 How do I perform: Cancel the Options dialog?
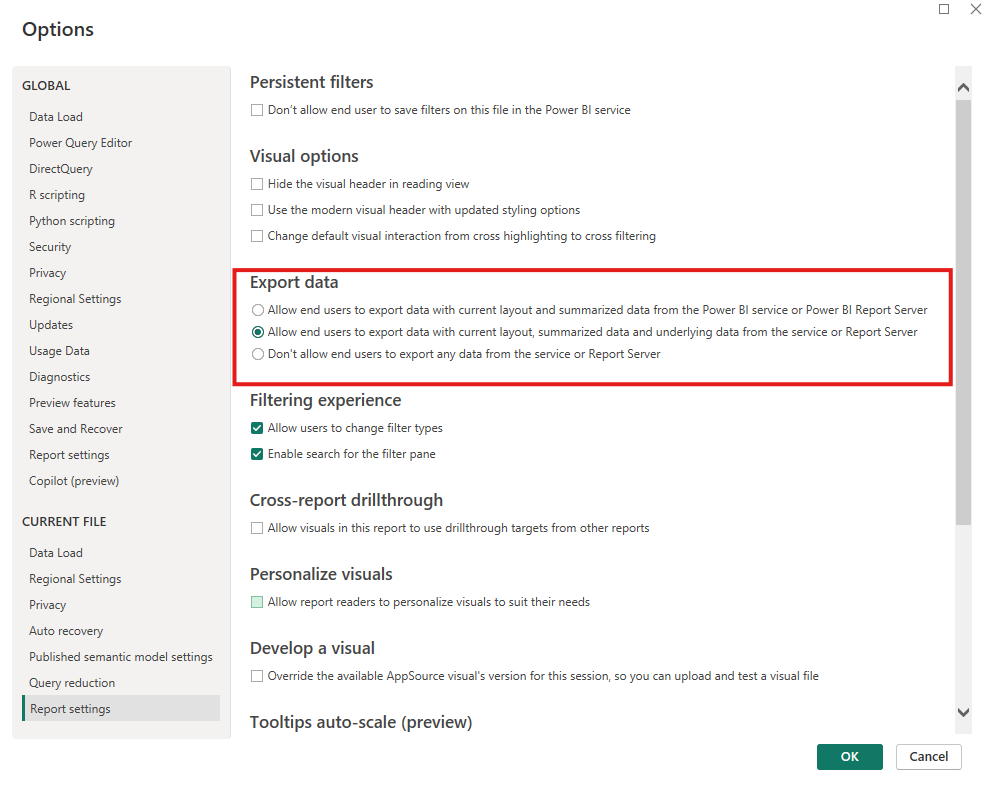pyautogui.click(x=928, y=757)
